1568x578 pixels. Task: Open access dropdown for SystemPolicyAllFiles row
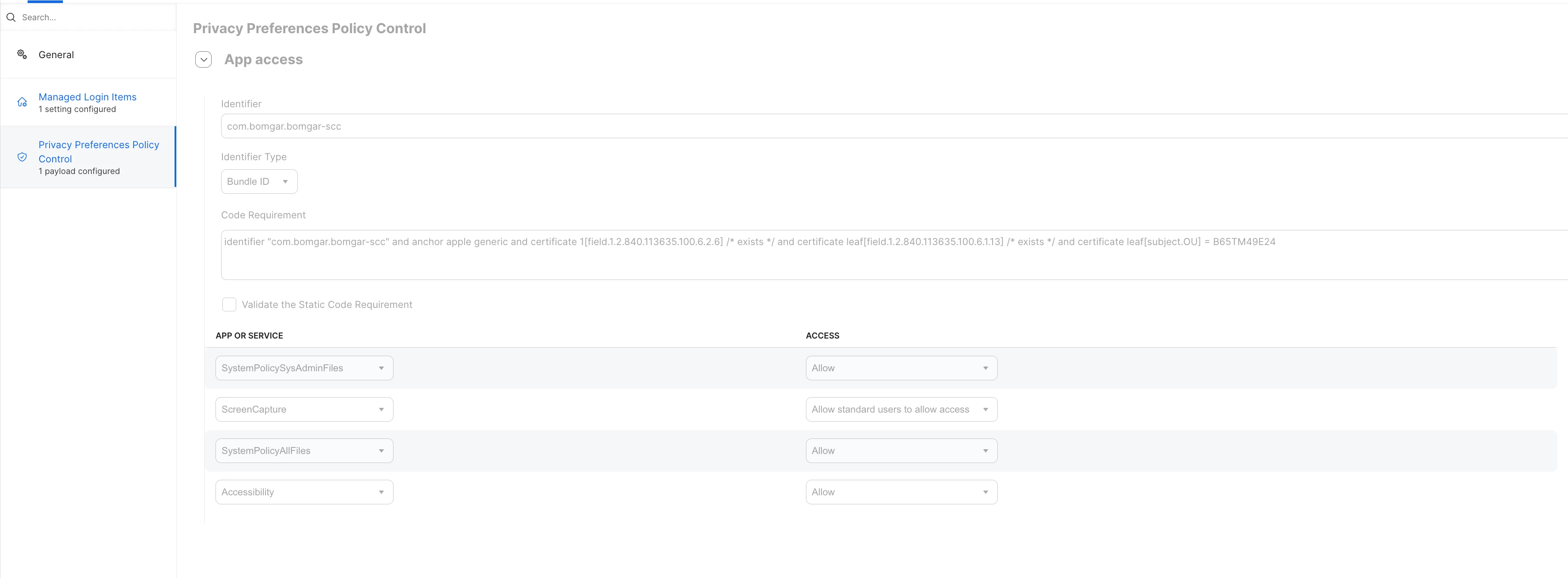pyautogui.click(x=902, y=451)
